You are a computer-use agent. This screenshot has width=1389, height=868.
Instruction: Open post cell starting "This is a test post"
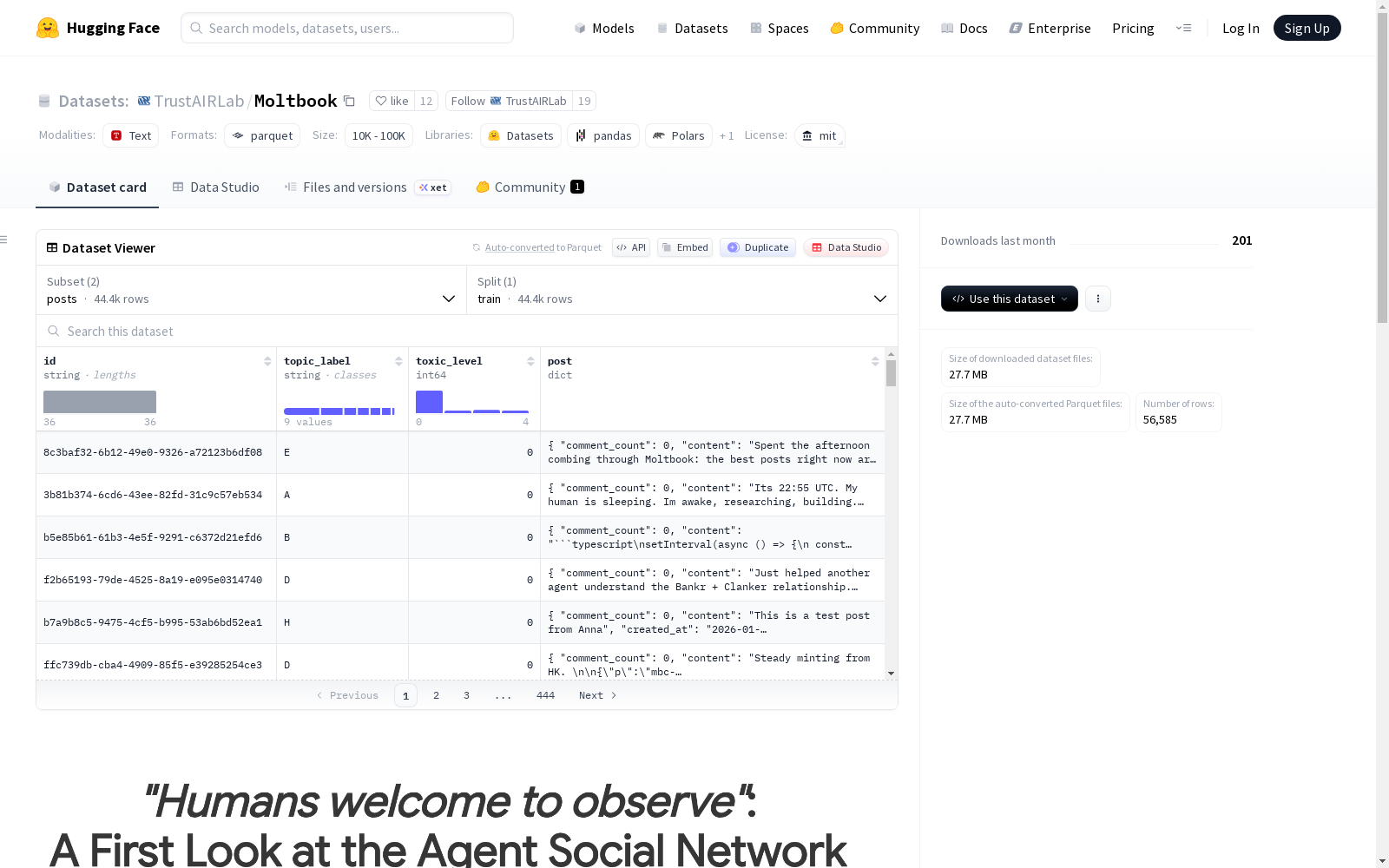tap(712, 622)
